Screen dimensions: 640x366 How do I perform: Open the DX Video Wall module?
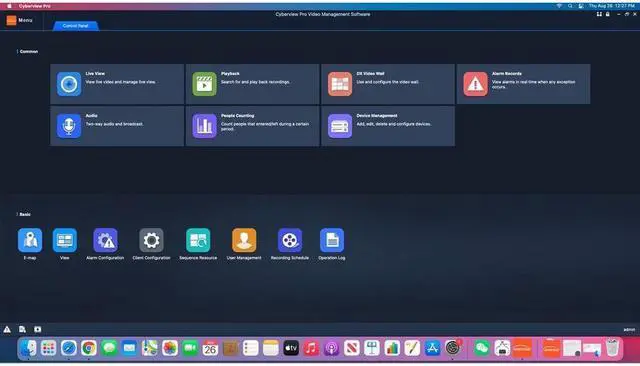388,84
